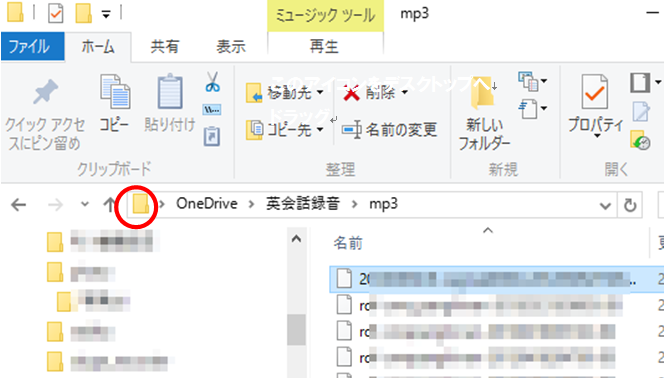664x378 pixels.
Task: Click the navigation pane scrollbar thumb
Action: point(296,329)
